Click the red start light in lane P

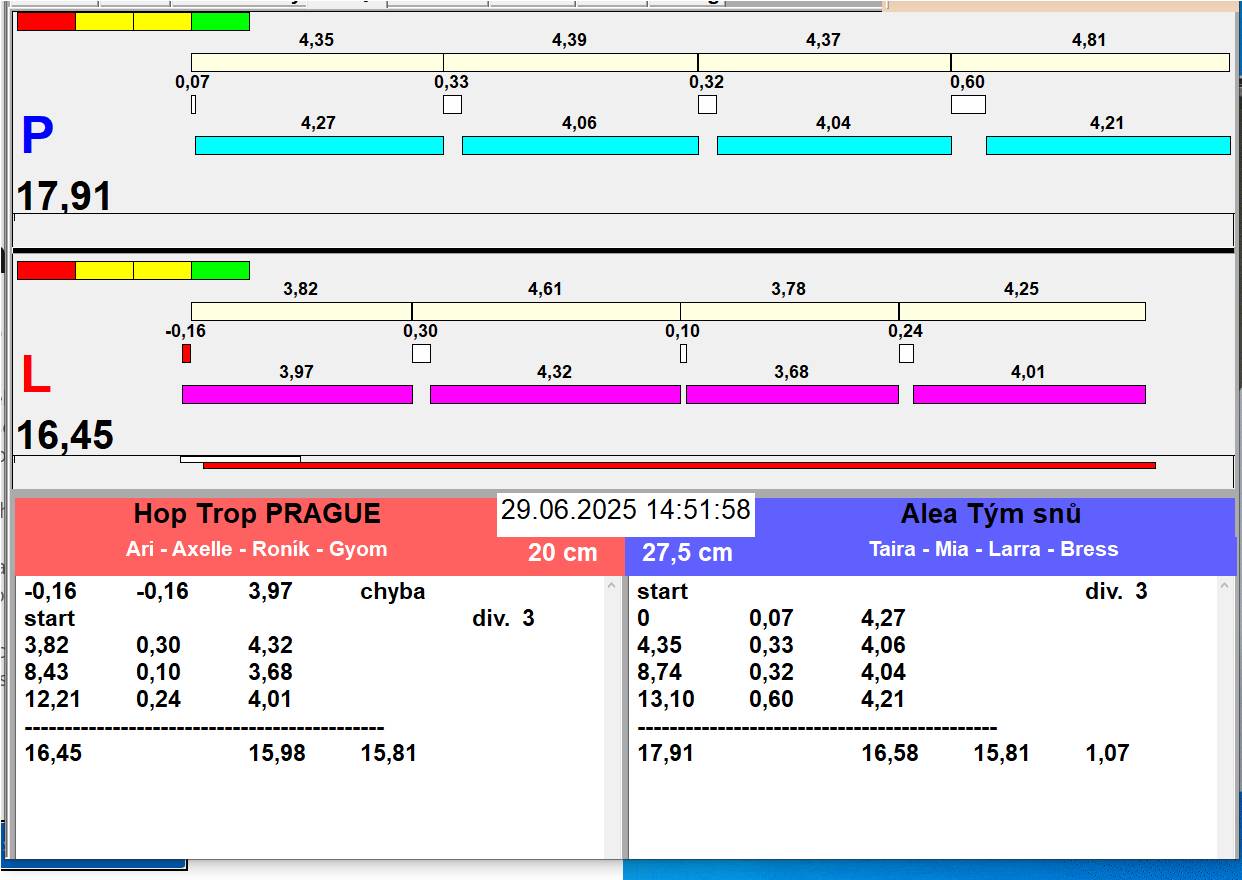pyautogui.click(x=46, y=21)
